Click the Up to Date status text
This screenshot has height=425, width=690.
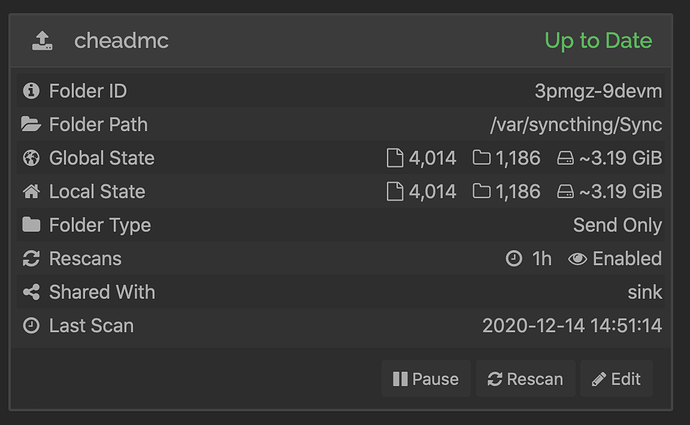(x=598, y=40)
